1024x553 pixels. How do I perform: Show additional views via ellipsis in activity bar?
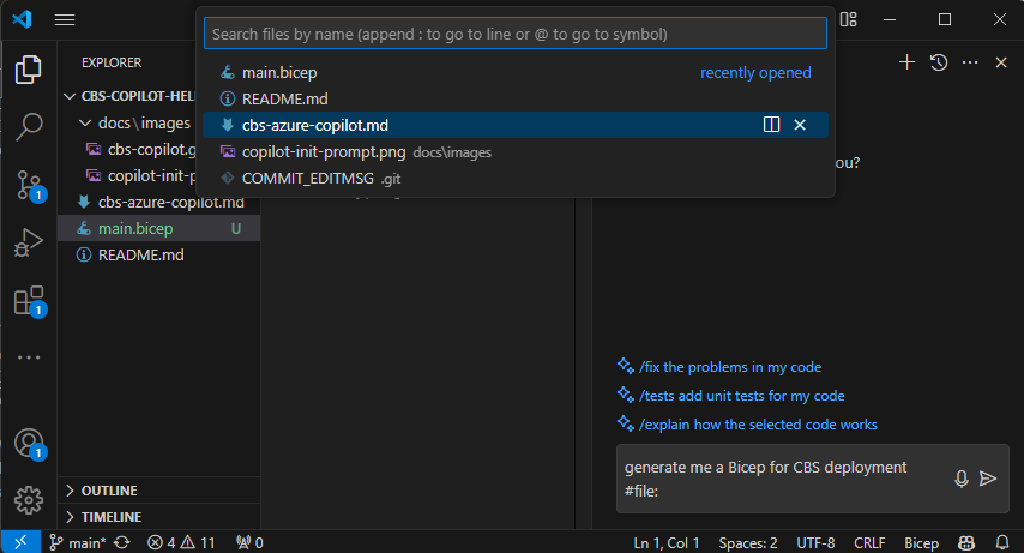pos(29,358)
